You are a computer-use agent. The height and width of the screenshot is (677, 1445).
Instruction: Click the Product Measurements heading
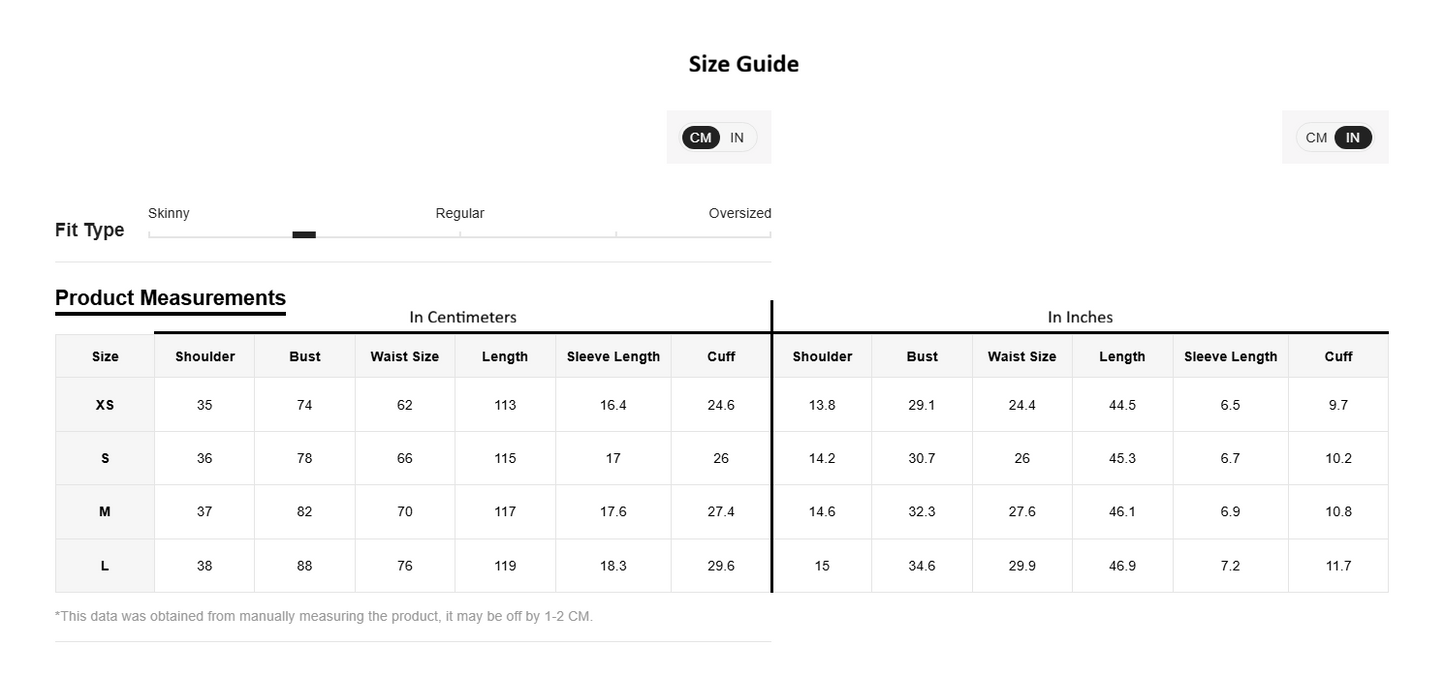click(x=170, y=298)
